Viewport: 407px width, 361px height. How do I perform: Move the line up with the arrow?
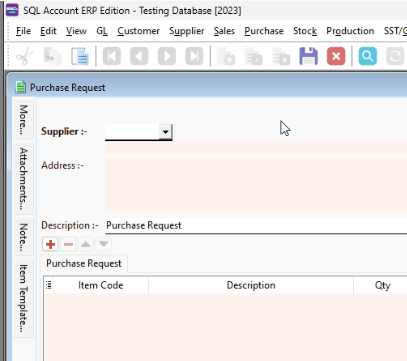pos(86,244)
